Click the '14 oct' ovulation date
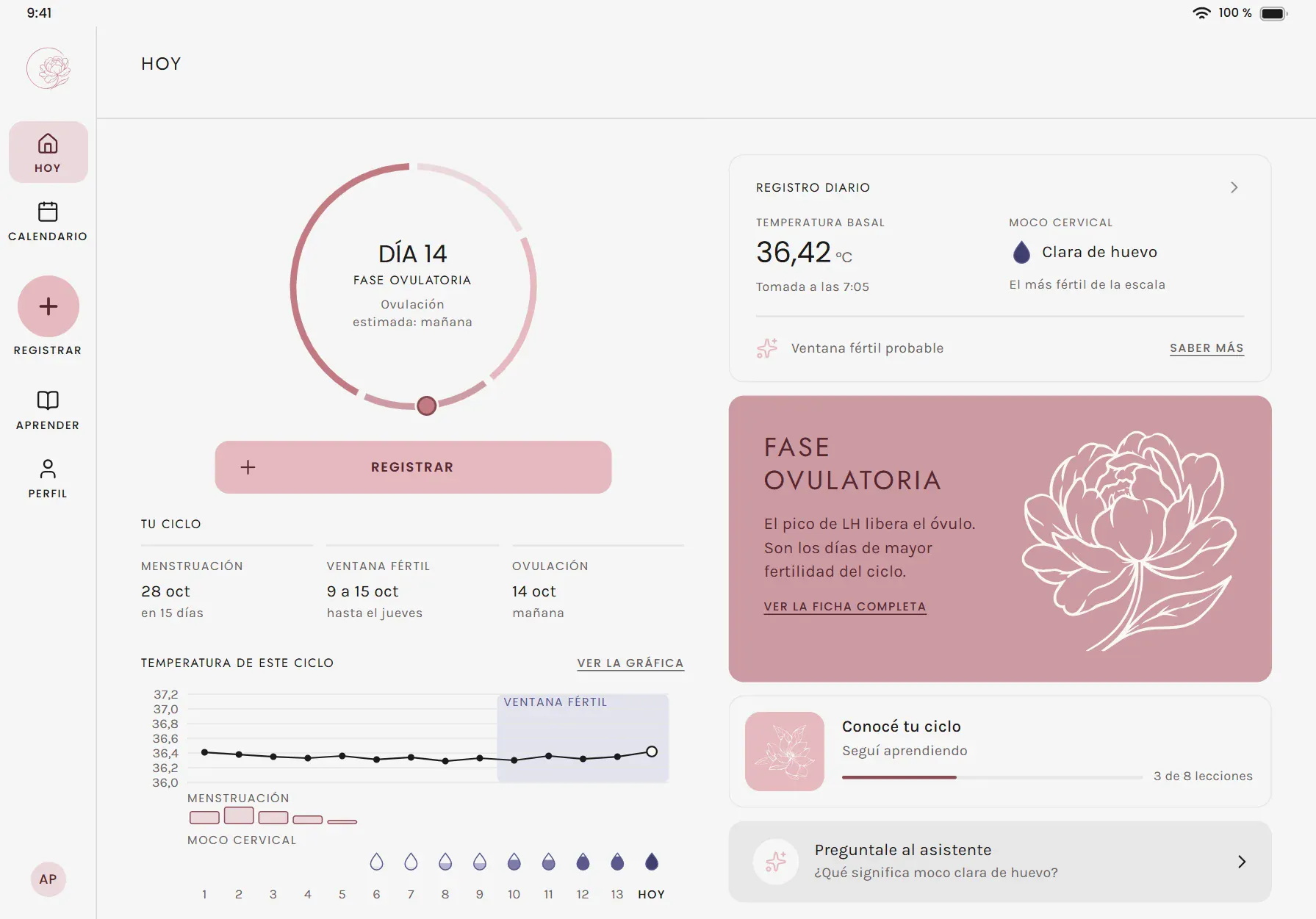 pyautogui.click(x=534, y=591)
